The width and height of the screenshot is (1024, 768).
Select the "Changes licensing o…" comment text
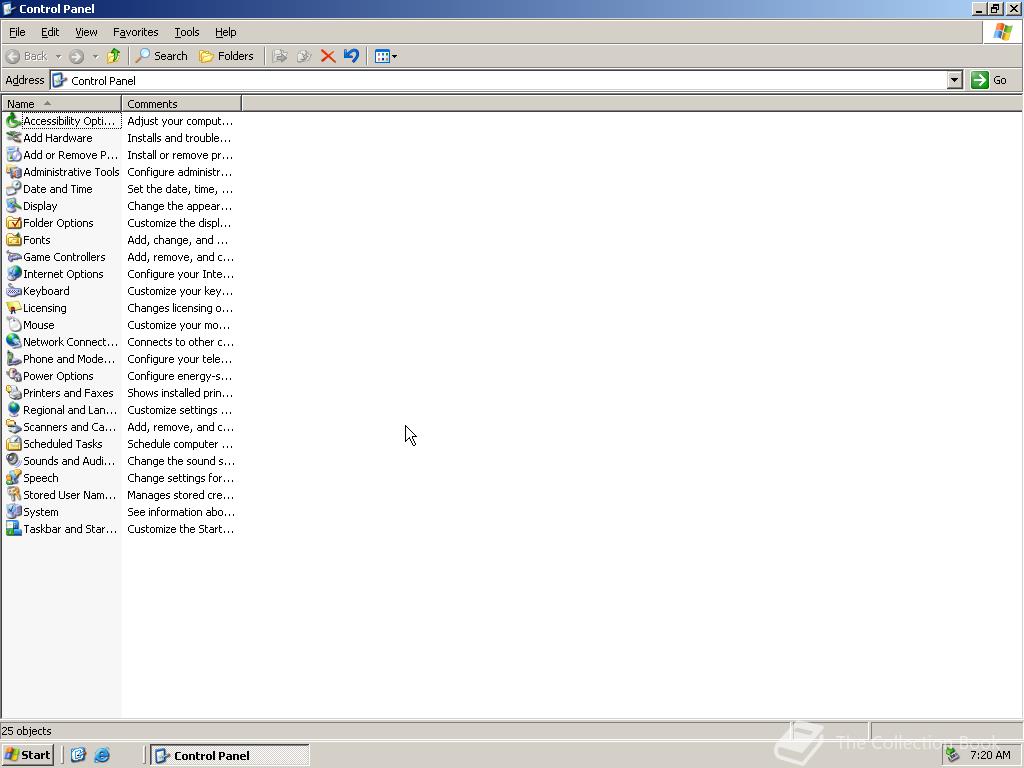[180, 308]
